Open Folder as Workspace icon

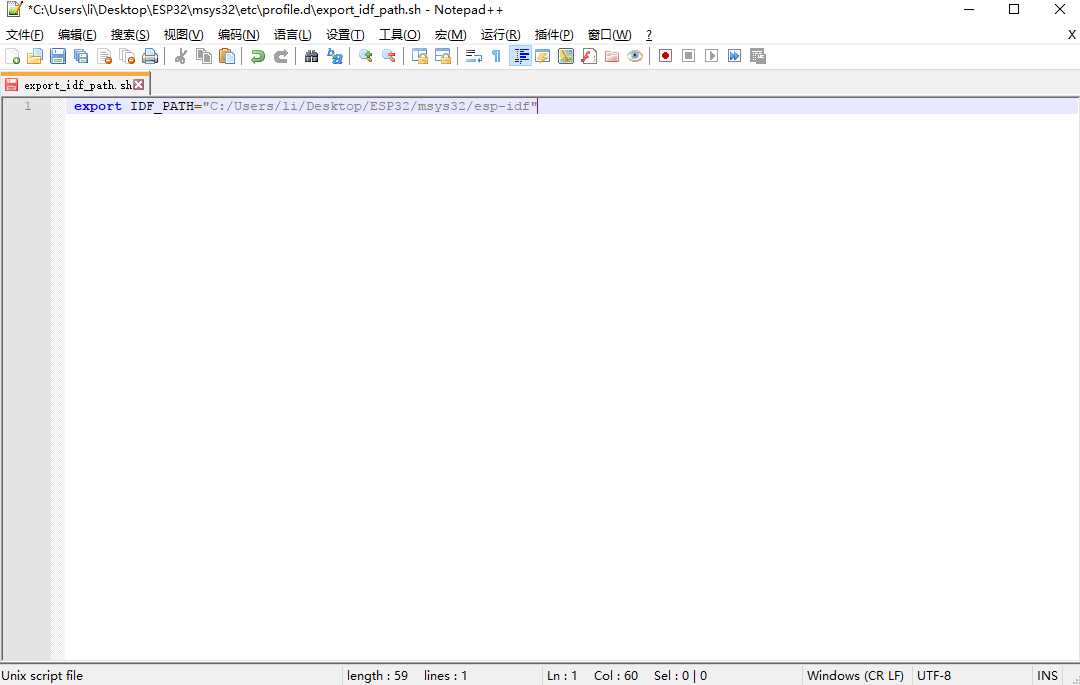(x=612, y=56)
